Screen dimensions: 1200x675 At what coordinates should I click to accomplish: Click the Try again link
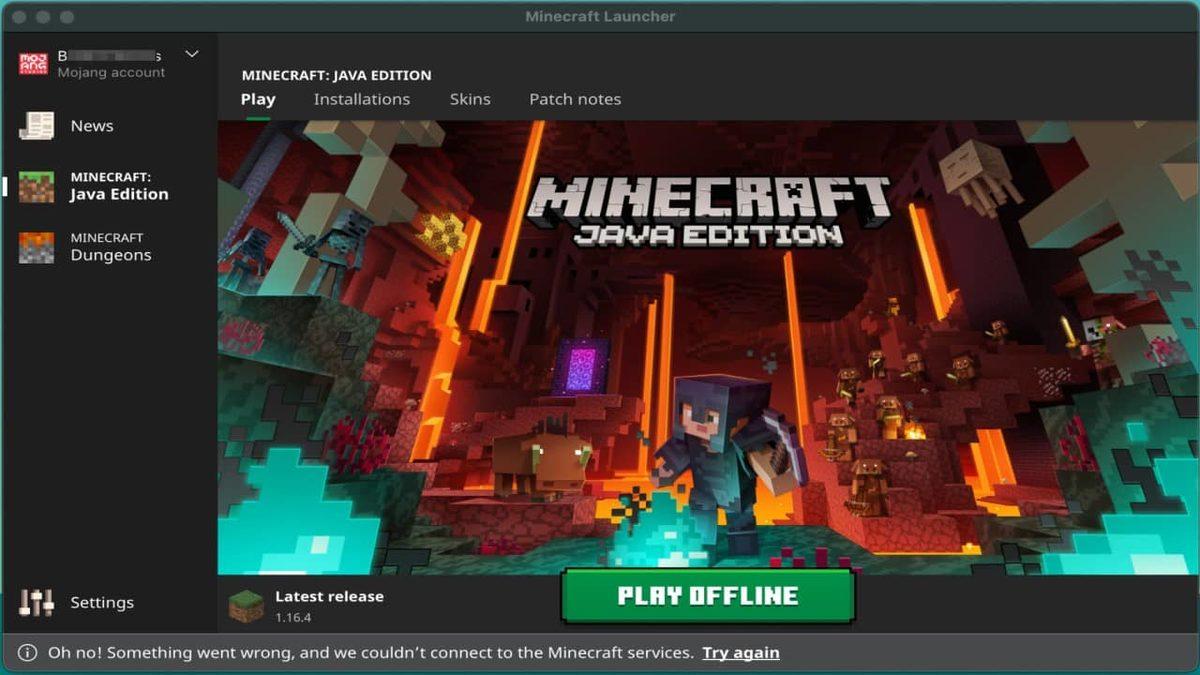(x=740, y=652)
